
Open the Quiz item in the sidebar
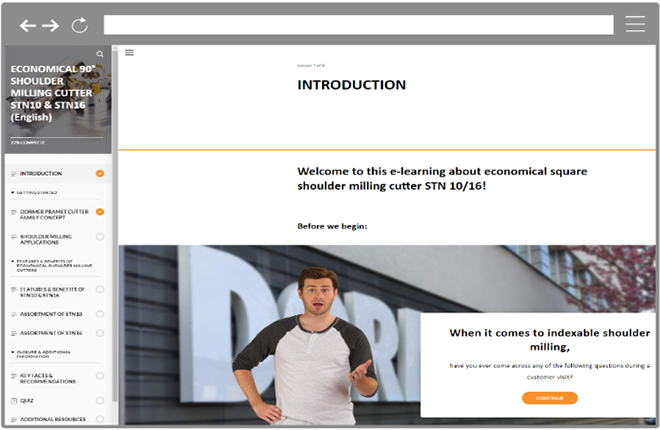58,401
